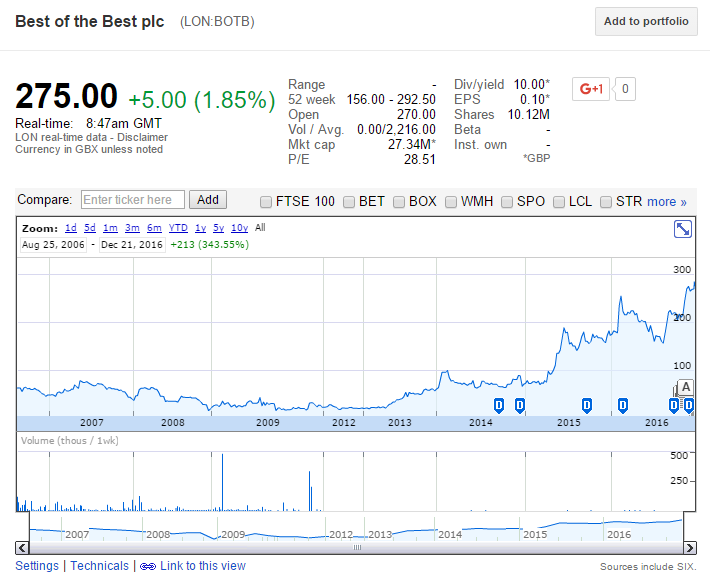Set chart zoom to 1d
This screenshot has width=710, height=582.
coord(71,228)
